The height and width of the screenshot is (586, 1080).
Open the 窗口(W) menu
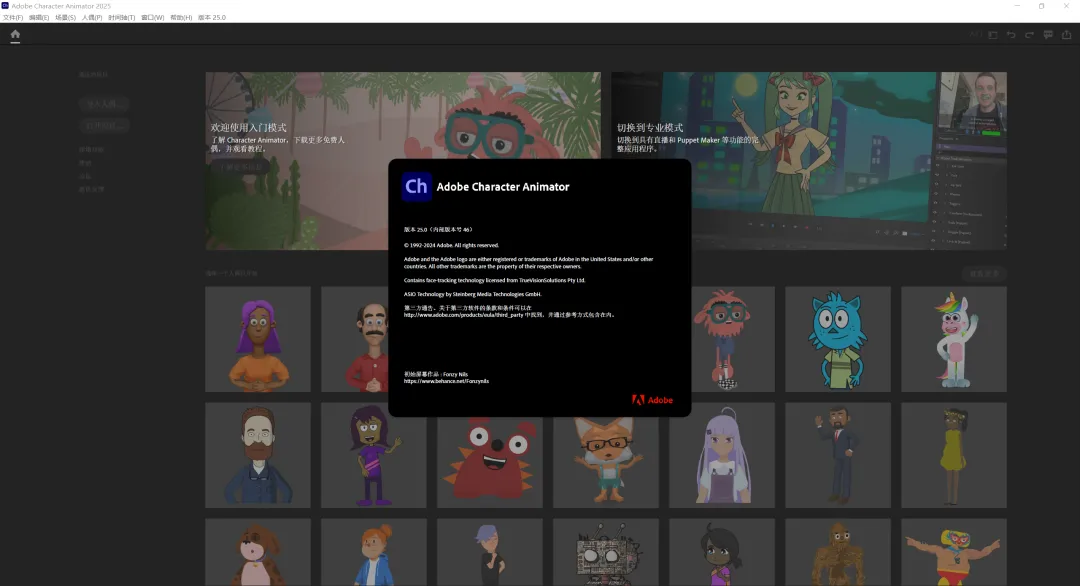point(152,18)
